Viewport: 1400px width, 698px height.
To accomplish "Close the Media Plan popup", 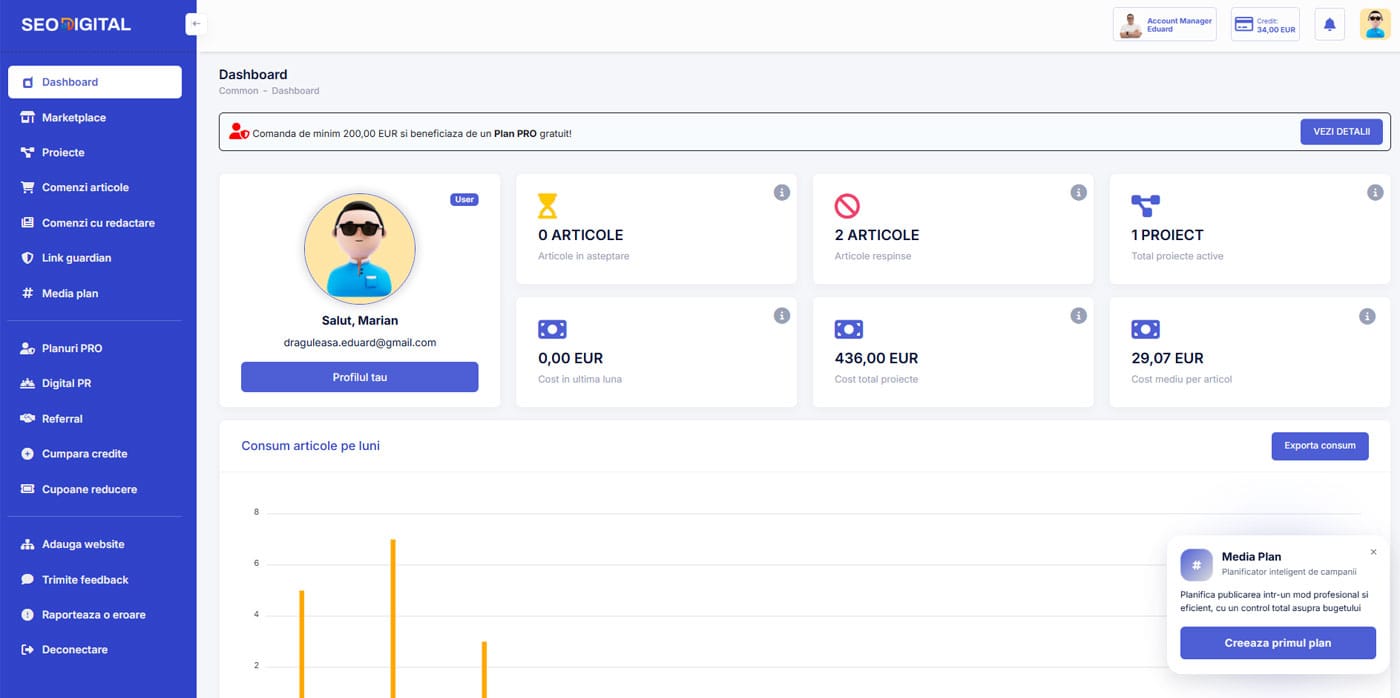I will (1373, 552).
